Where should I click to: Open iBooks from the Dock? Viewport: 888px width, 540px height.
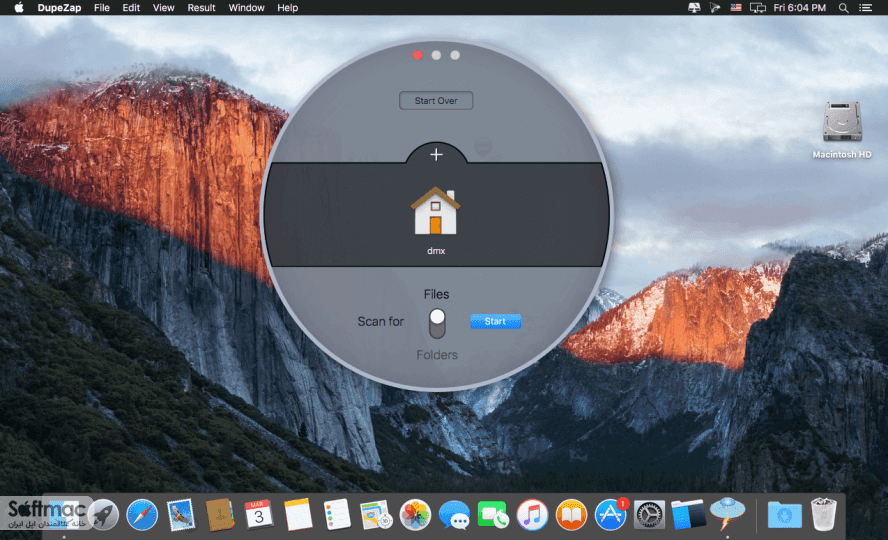tap(571, 515)
